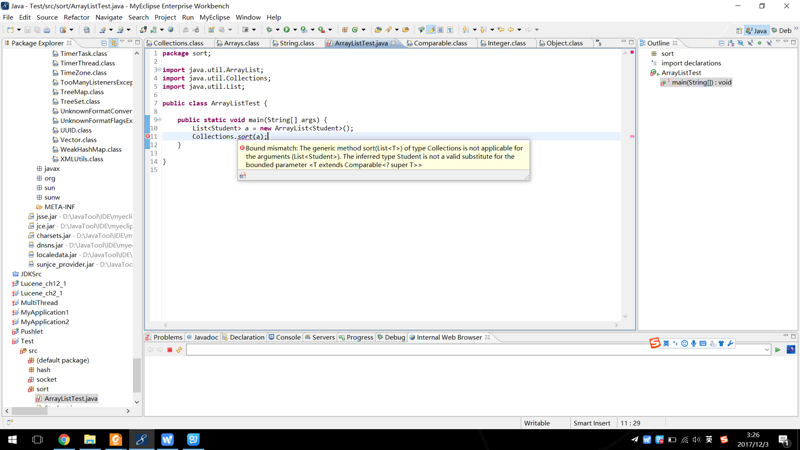Click the icon at the error tooltip bottom
Viewport: 800px width, 450px height.
point(243,176)
